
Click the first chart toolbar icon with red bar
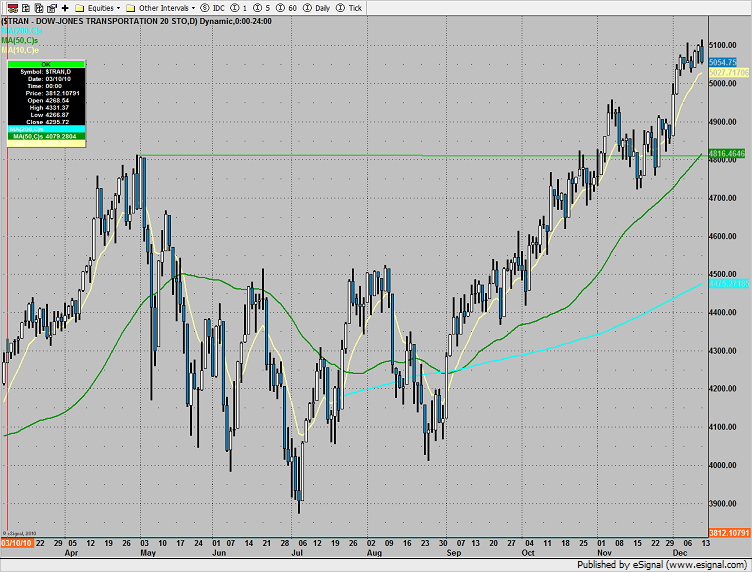13,8
